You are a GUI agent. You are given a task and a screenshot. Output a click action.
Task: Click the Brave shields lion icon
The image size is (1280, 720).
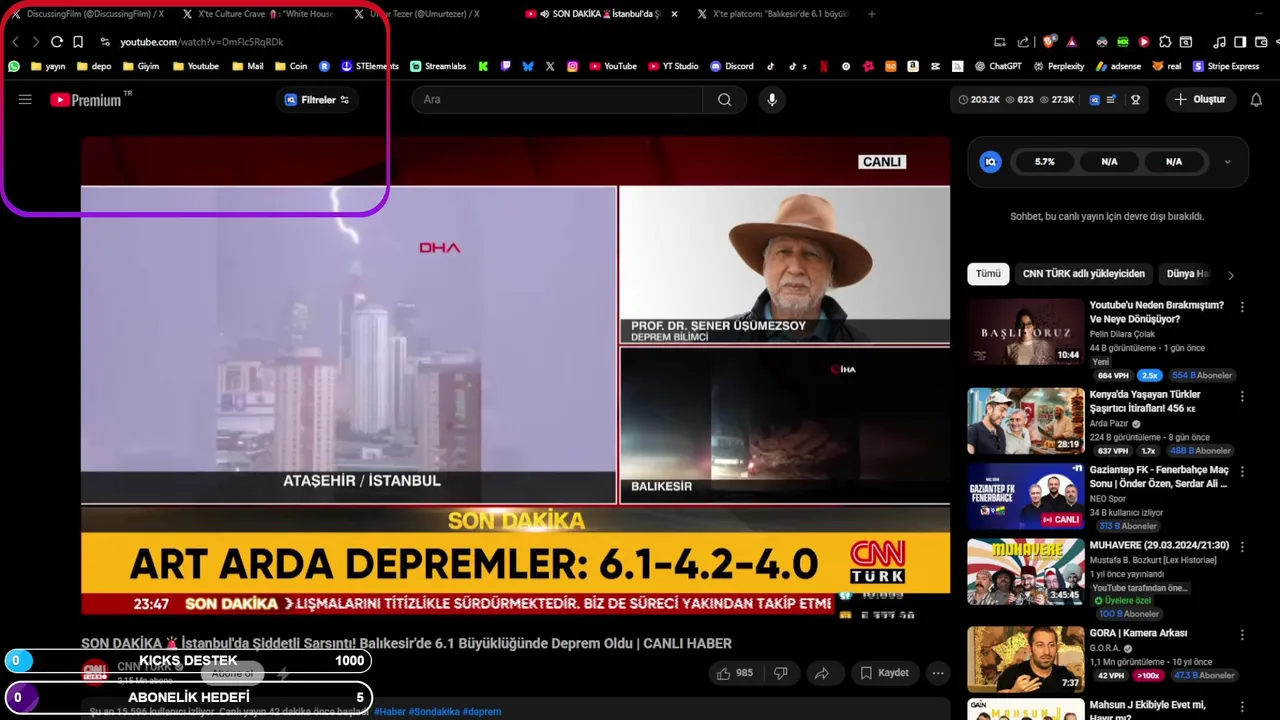pos(1048,42)
